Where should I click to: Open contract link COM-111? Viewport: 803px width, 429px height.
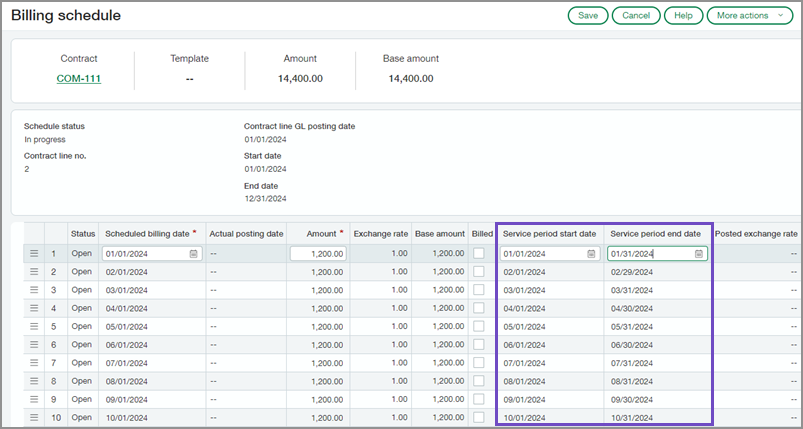click(x=79, y=78)
